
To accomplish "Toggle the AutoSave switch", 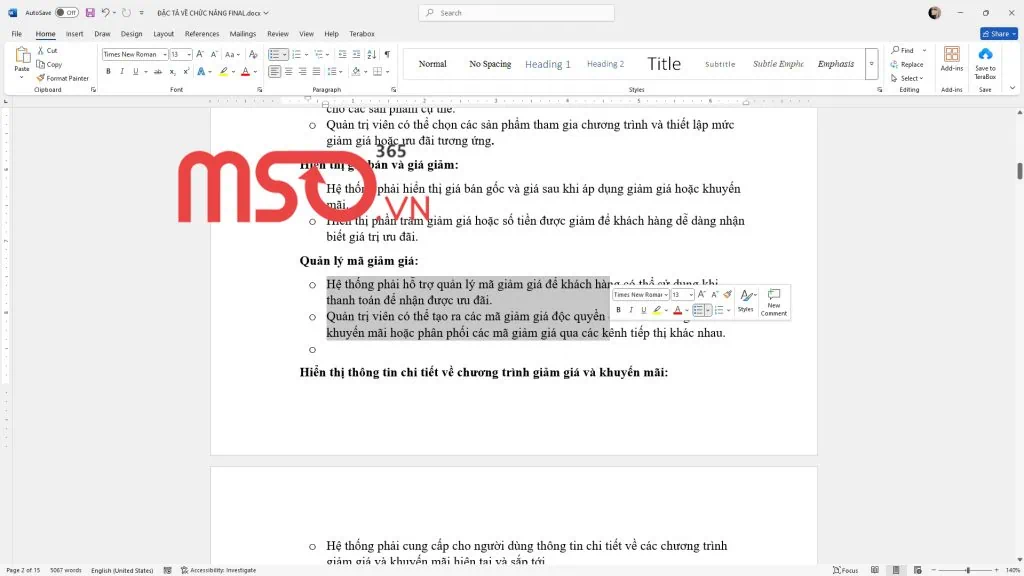I will (66, 13).
